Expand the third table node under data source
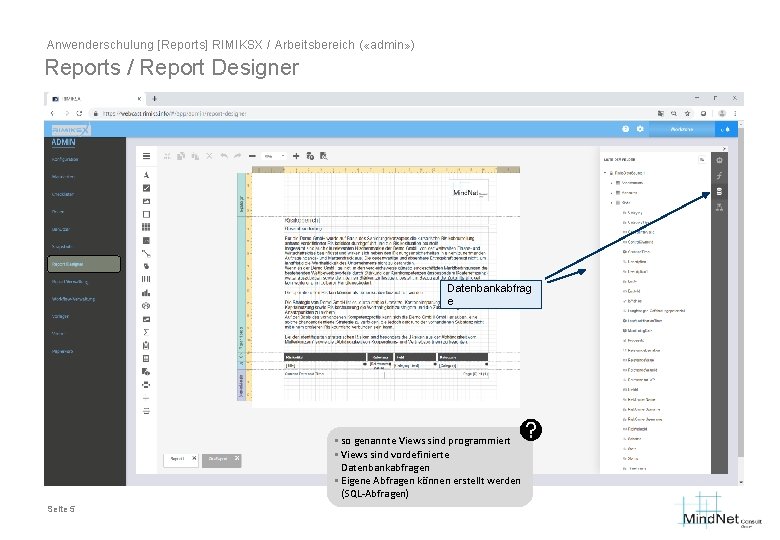The height and width of the screenshot is (540, 780). (x=612, y=203)
